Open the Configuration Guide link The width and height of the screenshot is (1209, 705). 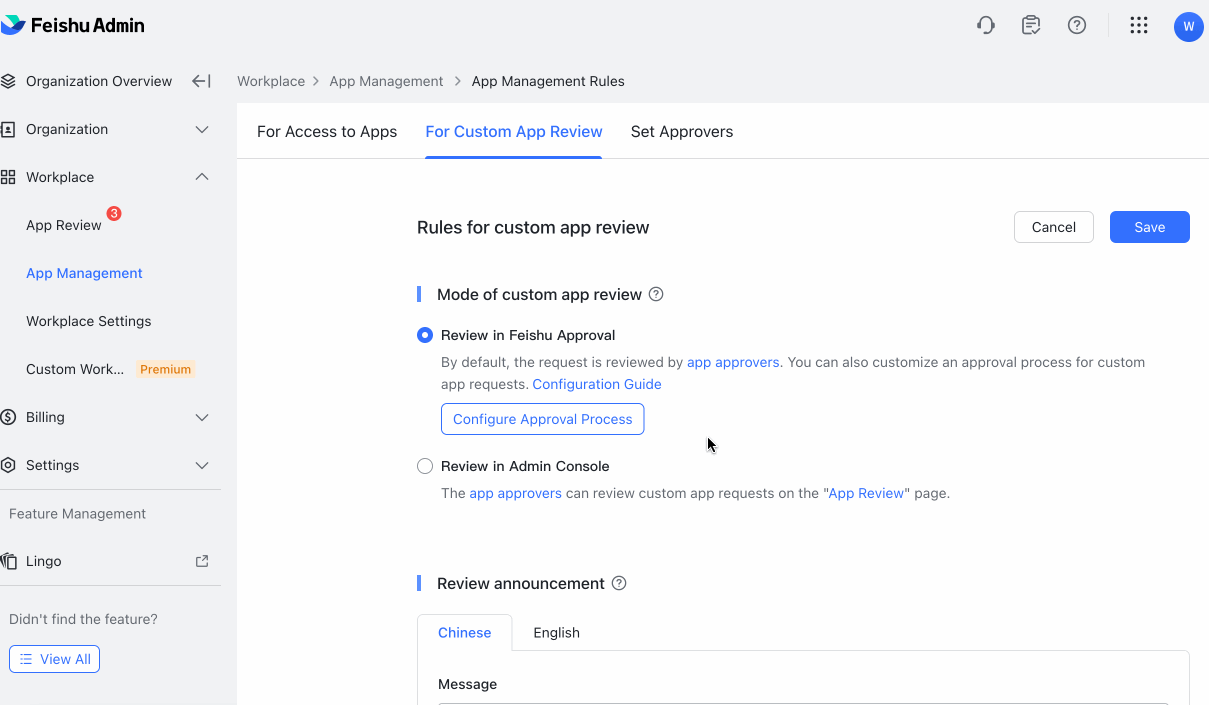(x=596, y=384)
